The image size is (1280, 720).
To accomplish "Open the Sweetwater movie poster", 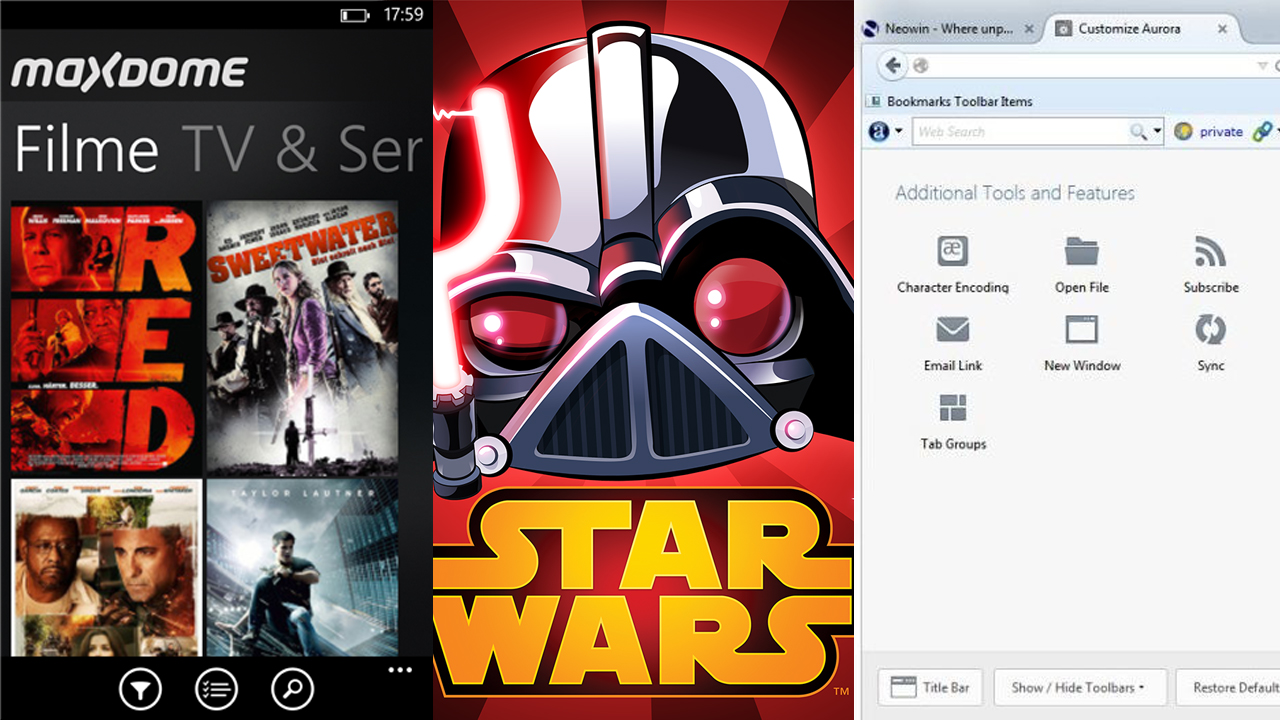I will (303, 337).
